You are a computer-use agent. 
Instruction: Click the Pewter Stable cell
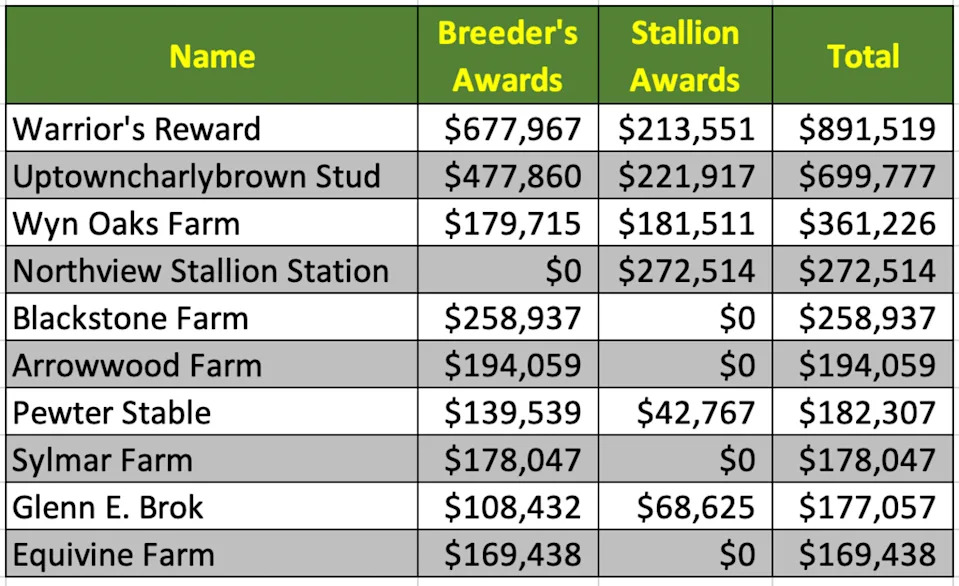point(212,412)
